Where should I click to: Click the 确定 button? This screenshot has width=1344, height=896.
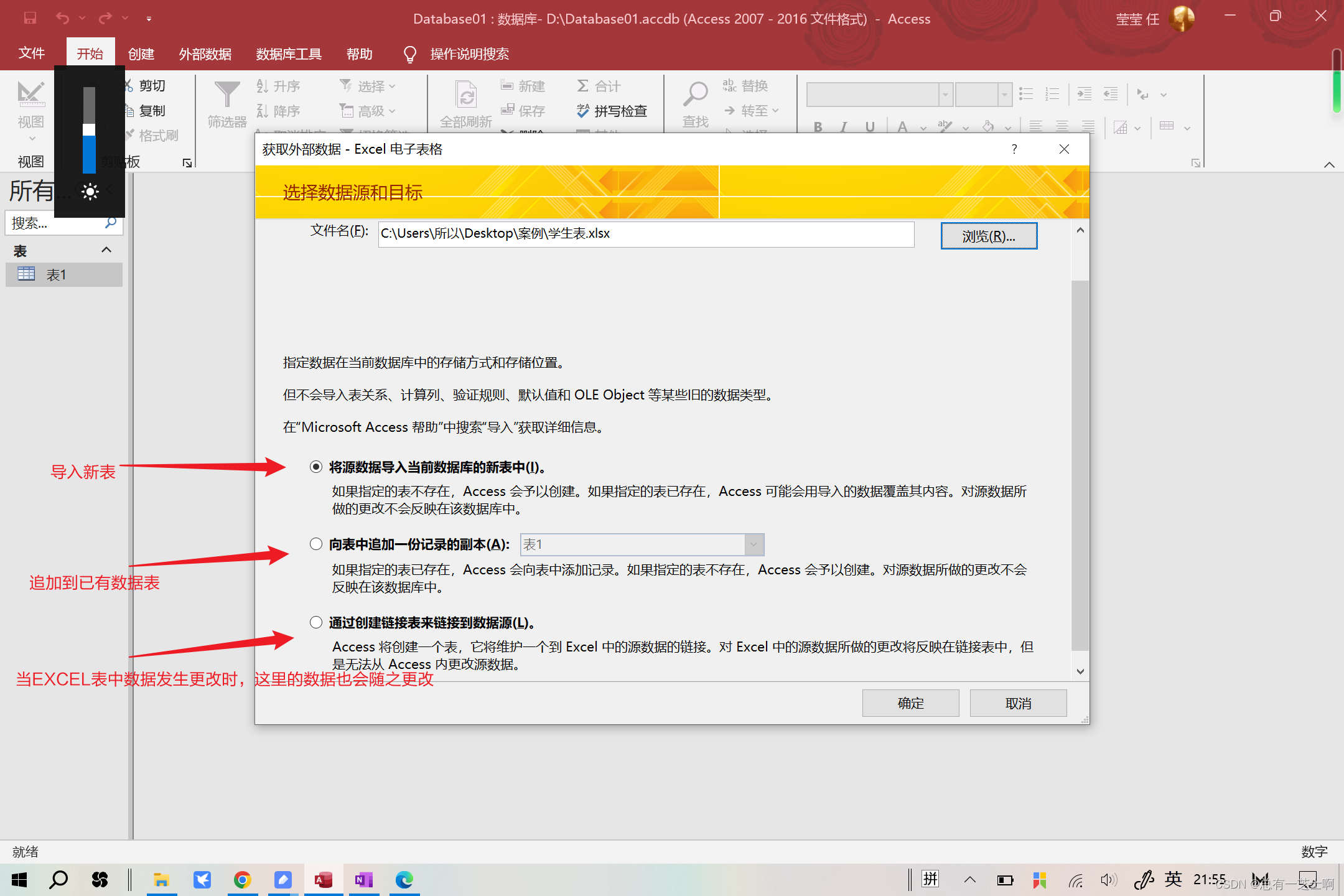coord(910,703)
